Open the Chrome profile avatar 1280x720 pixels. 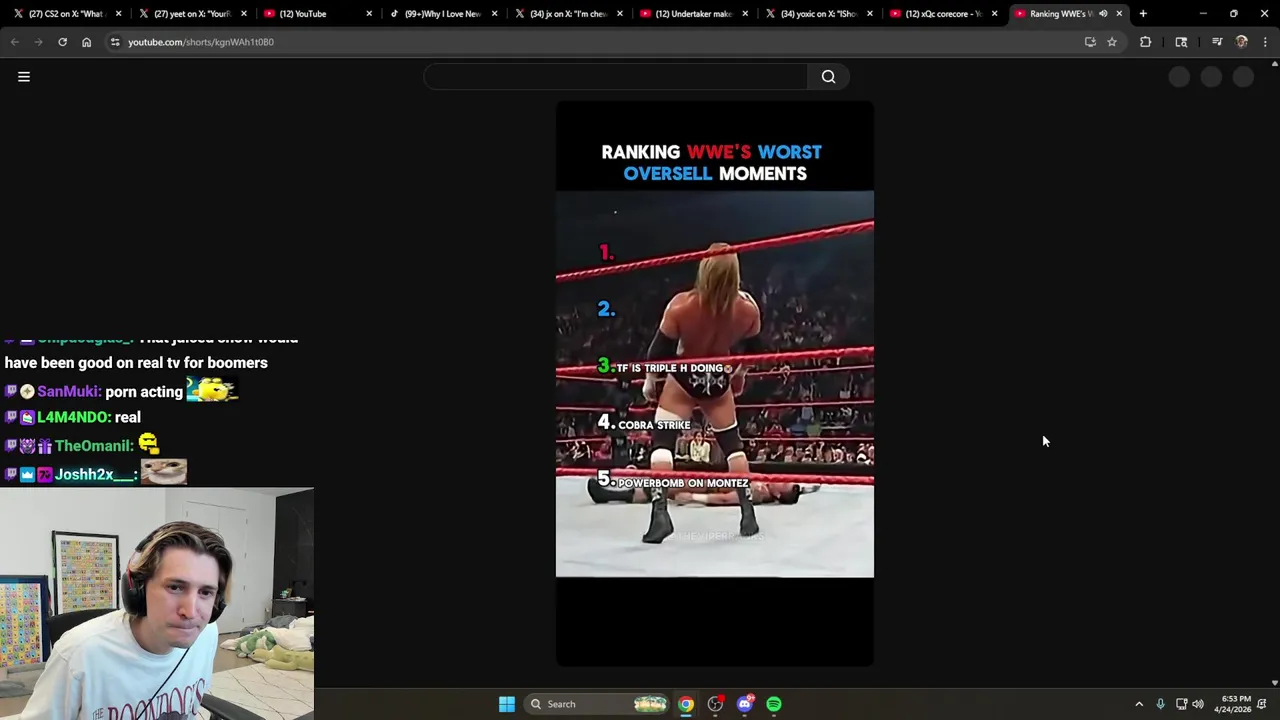(x=1241, y=42)
